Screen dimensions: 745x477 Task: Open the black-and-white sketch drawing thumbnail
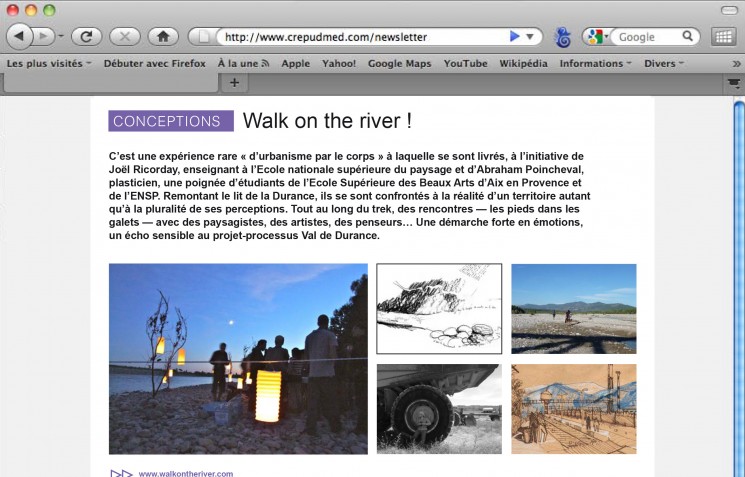coord(439,309)
